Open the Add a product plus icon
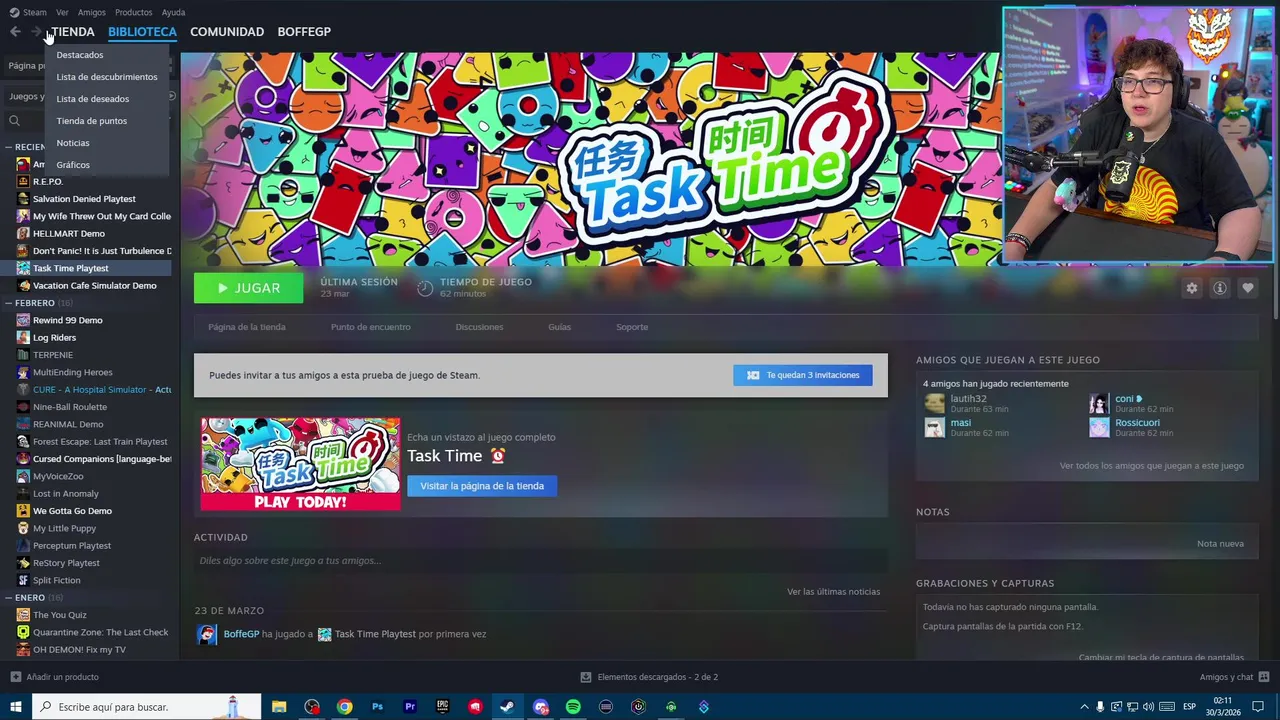 click(x=15, y=677)
